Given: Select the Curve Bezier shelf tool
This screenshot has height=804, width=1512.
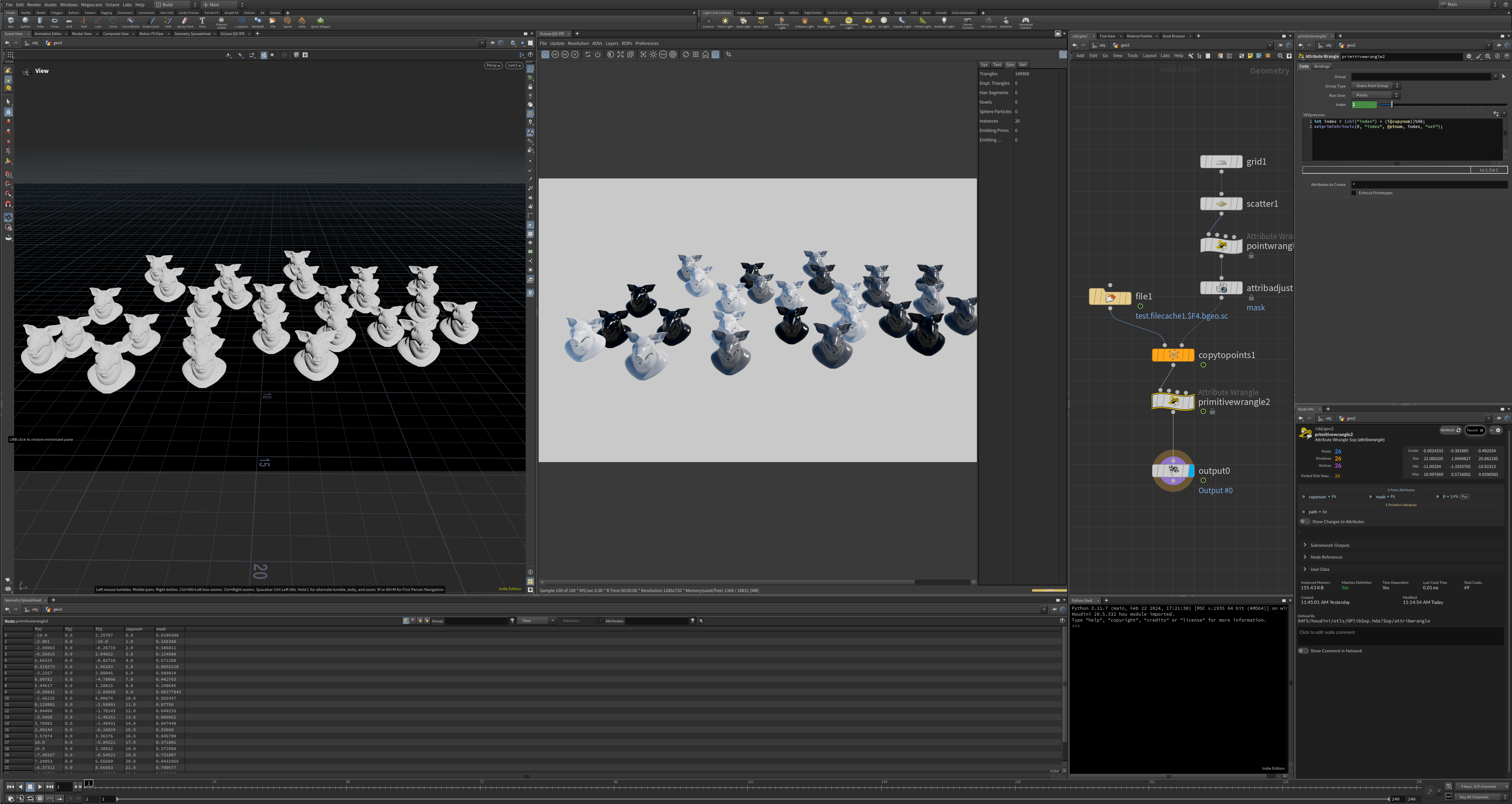Looking at the screenshot, I should pyautogui.click(x=130, y=22).
